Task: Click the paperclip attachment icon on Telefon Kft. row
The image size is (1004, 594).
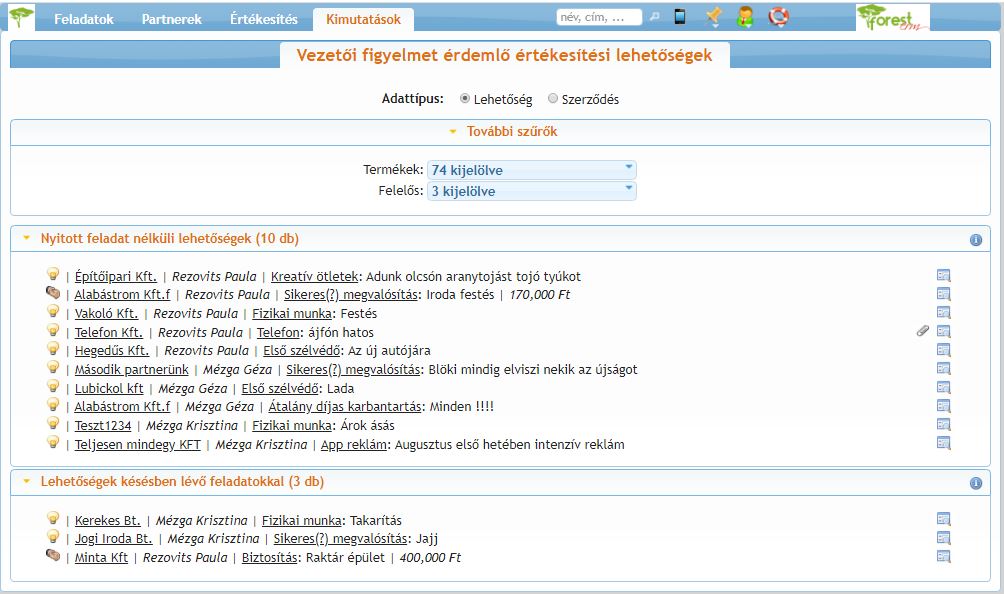Action: click(x=923, y=332)
